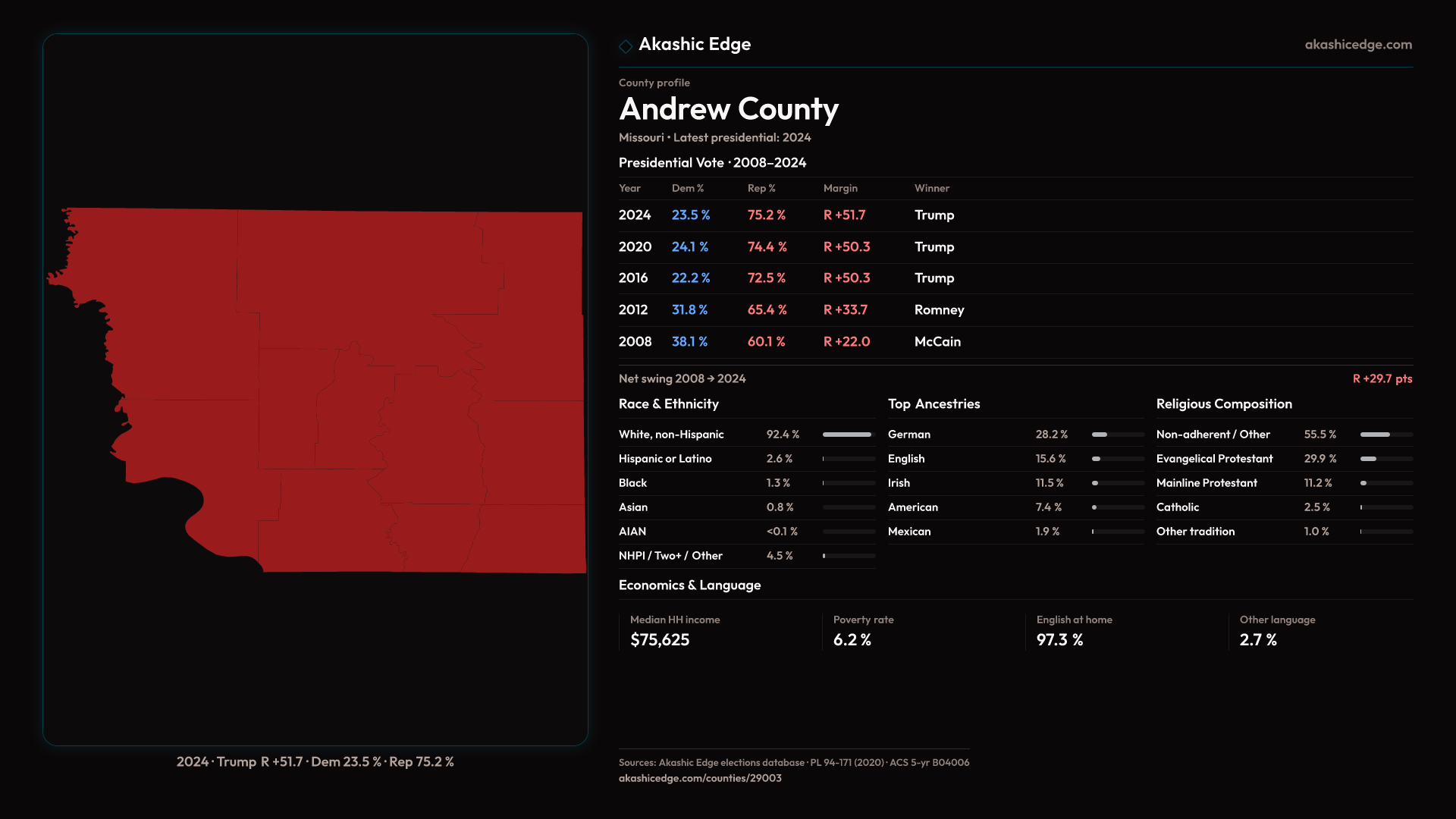
Task: Click the Akashic Edge diamond logo icon
Action: tap(626, 46)
